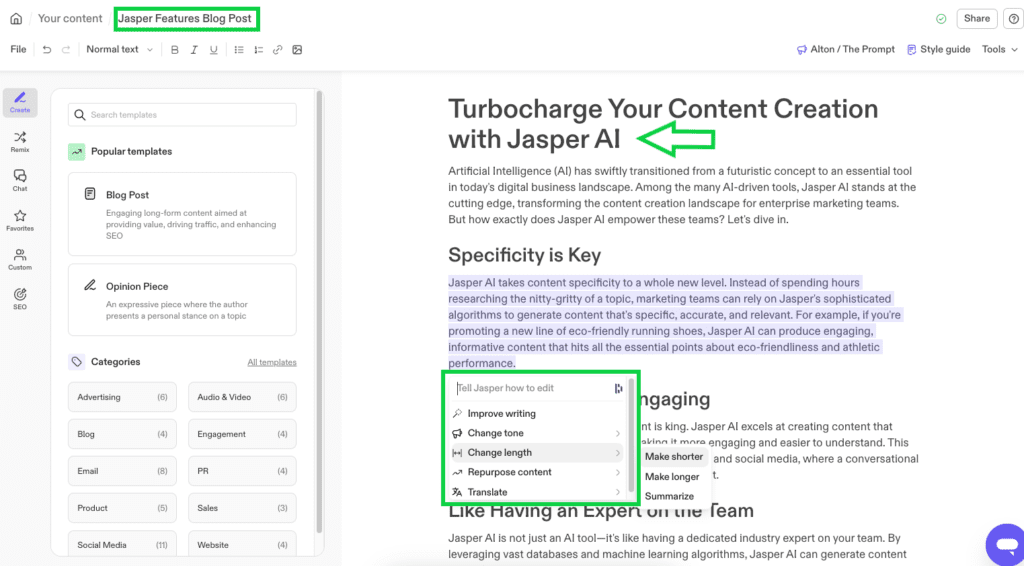Select the Opinion Piece template card
Viewport: 1024px width, 566px height.
pos(182,300)
